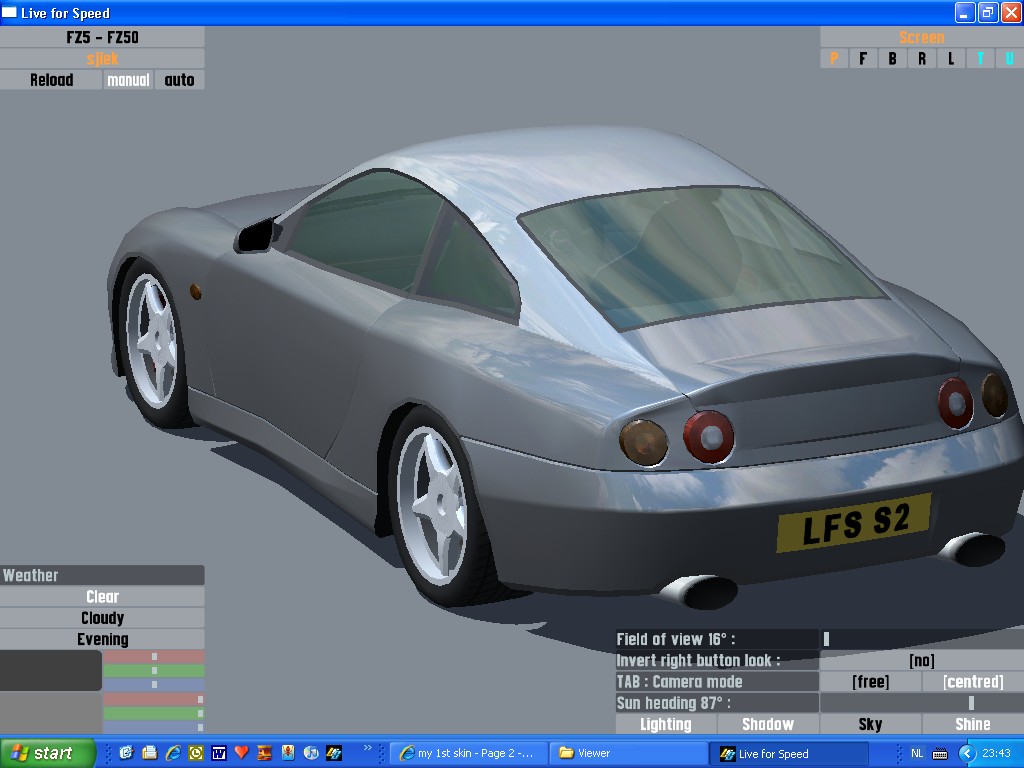Switch to the 'my 1st skin - Page 2' taskbar window
Screen dimensions: 1024x768
click(x=468, y=754)
